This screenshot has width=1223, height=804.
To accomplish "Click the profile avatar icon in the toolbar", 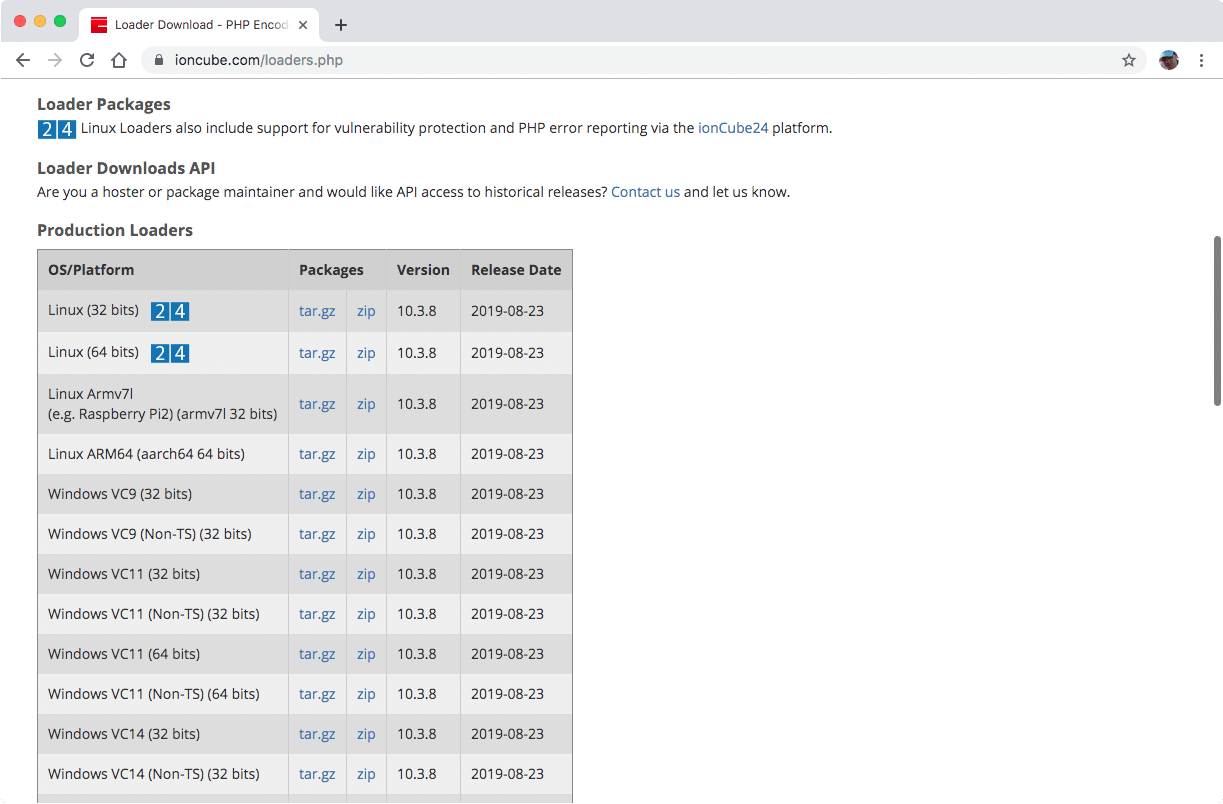I will pos(1168,60).
